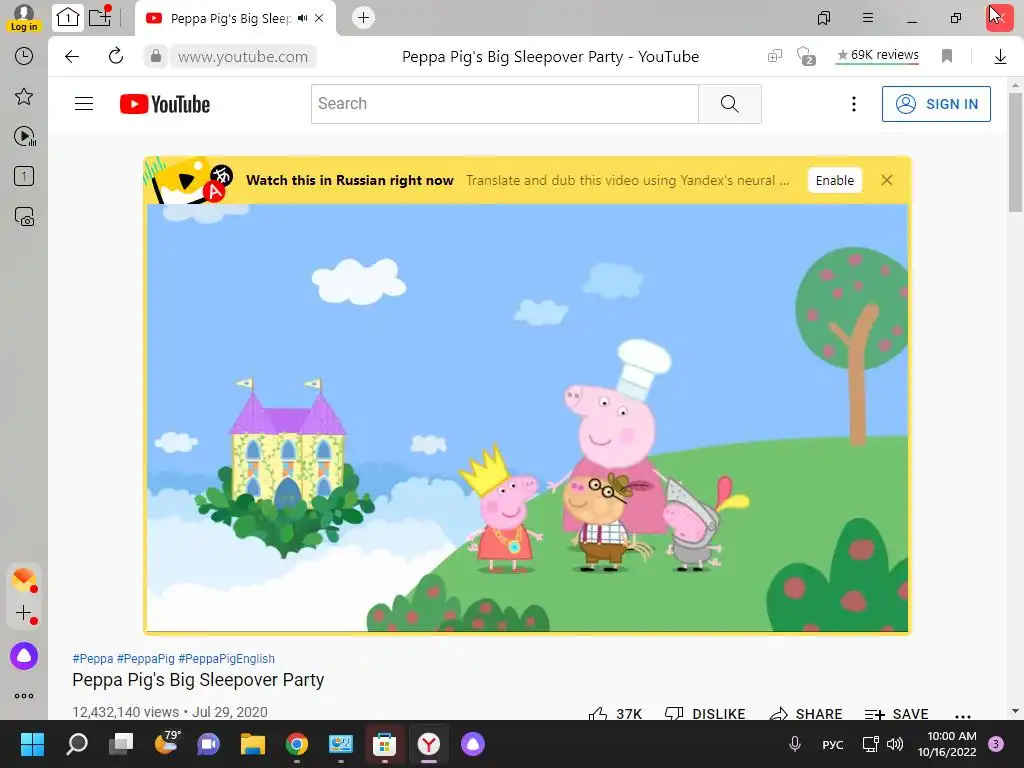
Task: Click the page title Peppa Pig's Big Sleepover Party - YouTube
Action: point(550,57)
